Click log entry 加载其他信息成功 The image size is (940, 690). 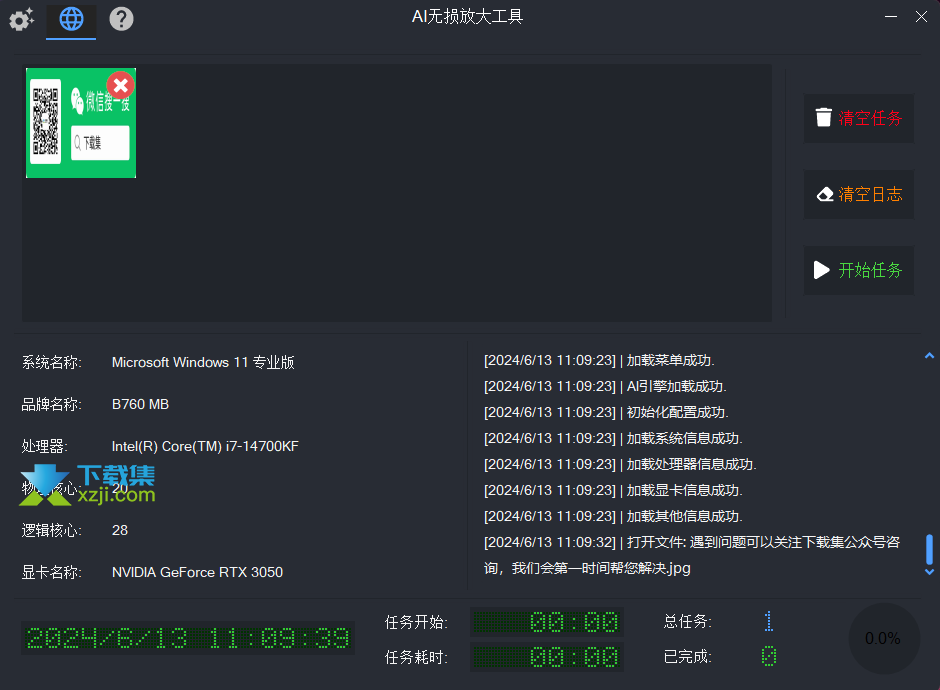tap(613, 516)
